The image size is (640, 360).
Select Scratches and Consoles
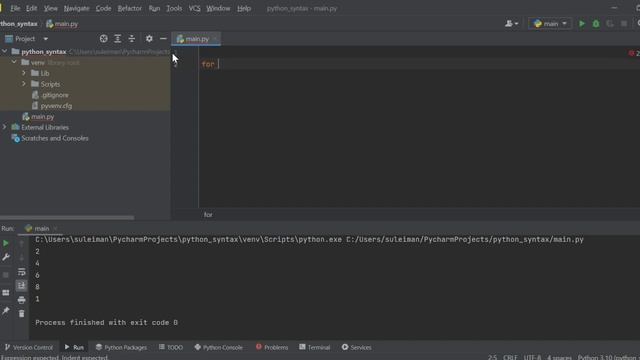50,138
